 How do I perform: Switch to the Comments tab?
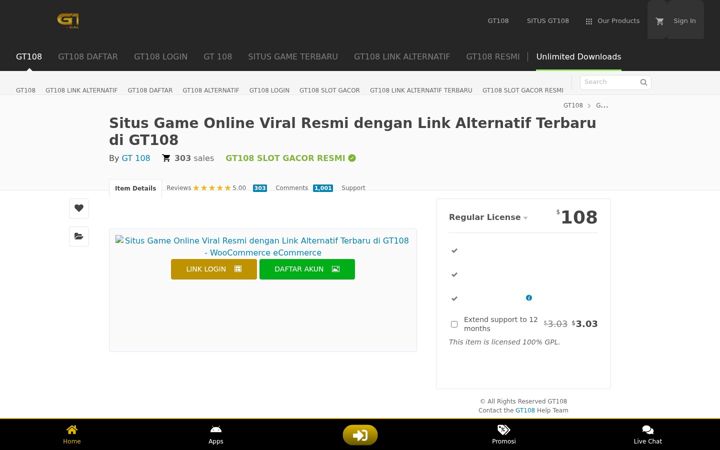[292, 188]
